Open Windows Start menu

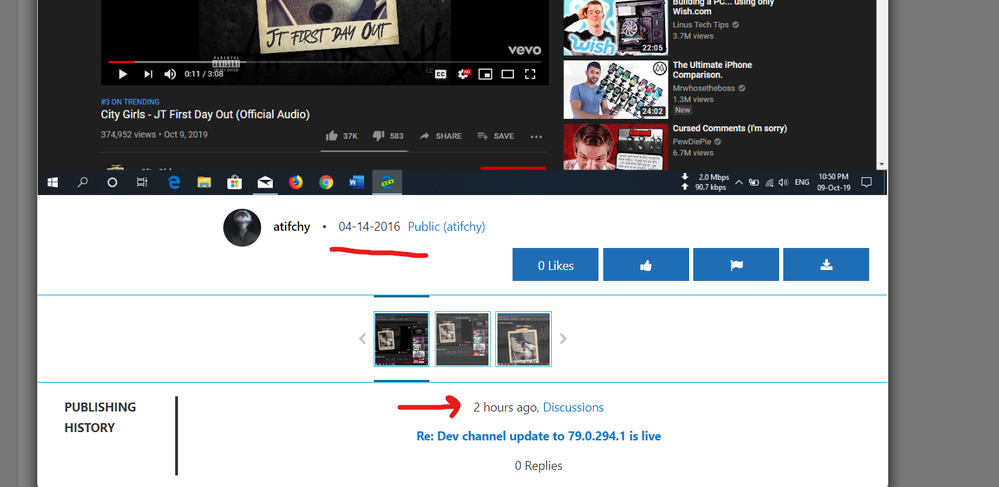(53, 182)
